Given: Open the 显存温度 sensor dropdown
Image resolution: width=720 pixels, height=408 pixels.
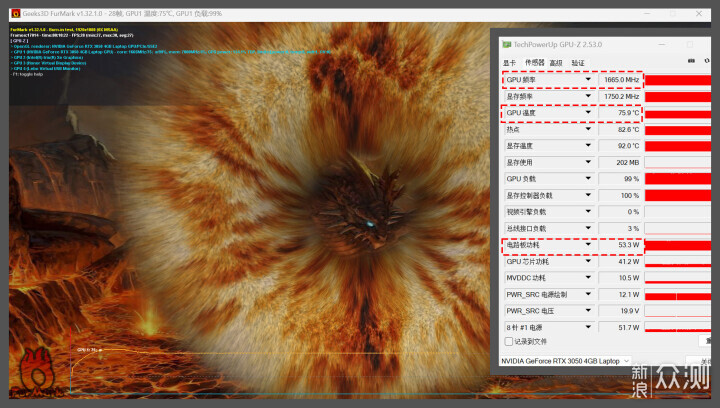Looking at the screenshot, I should [588, 145].
